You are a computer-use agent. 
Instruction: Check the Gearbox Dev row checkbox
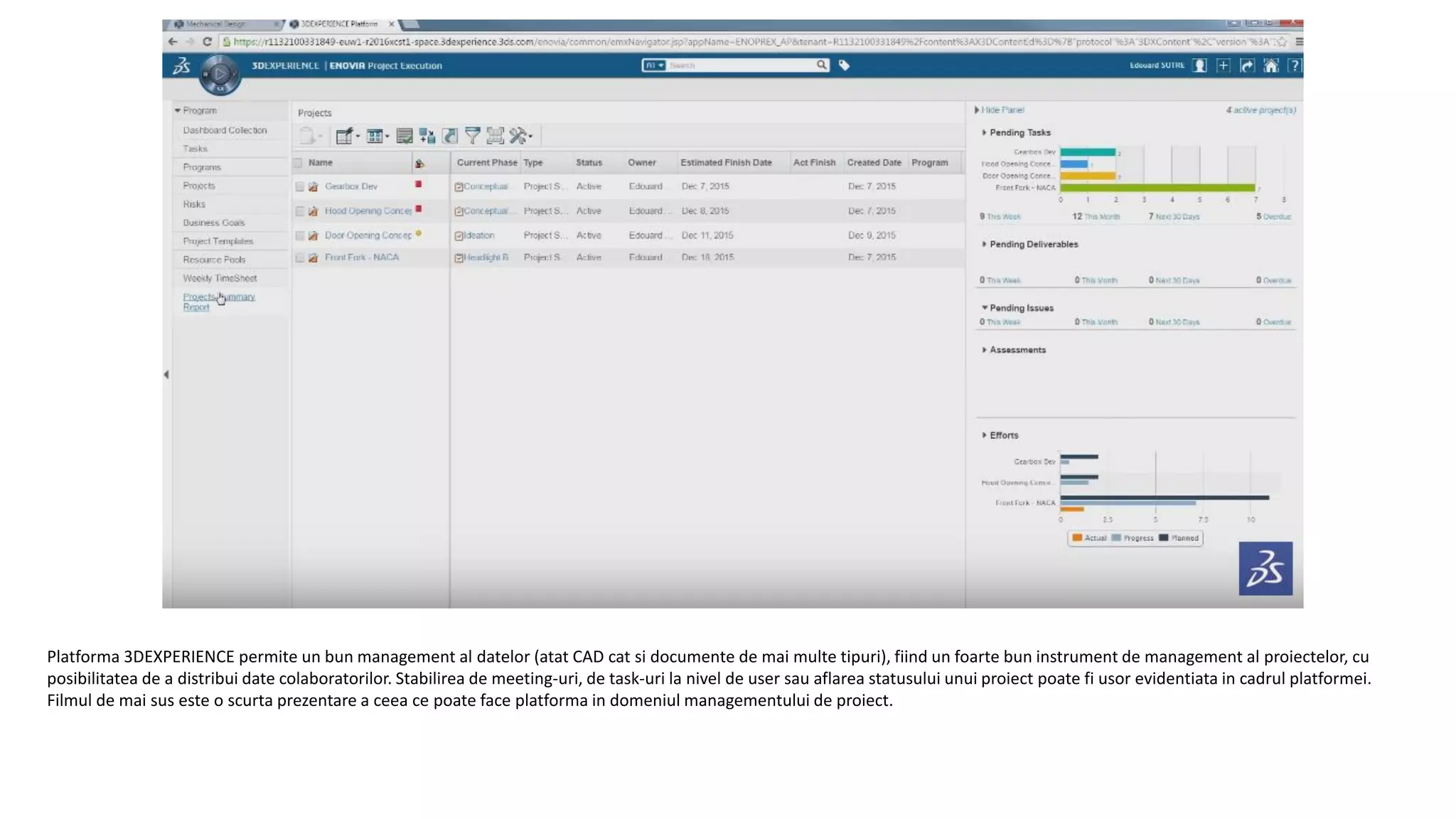(299, 186)
